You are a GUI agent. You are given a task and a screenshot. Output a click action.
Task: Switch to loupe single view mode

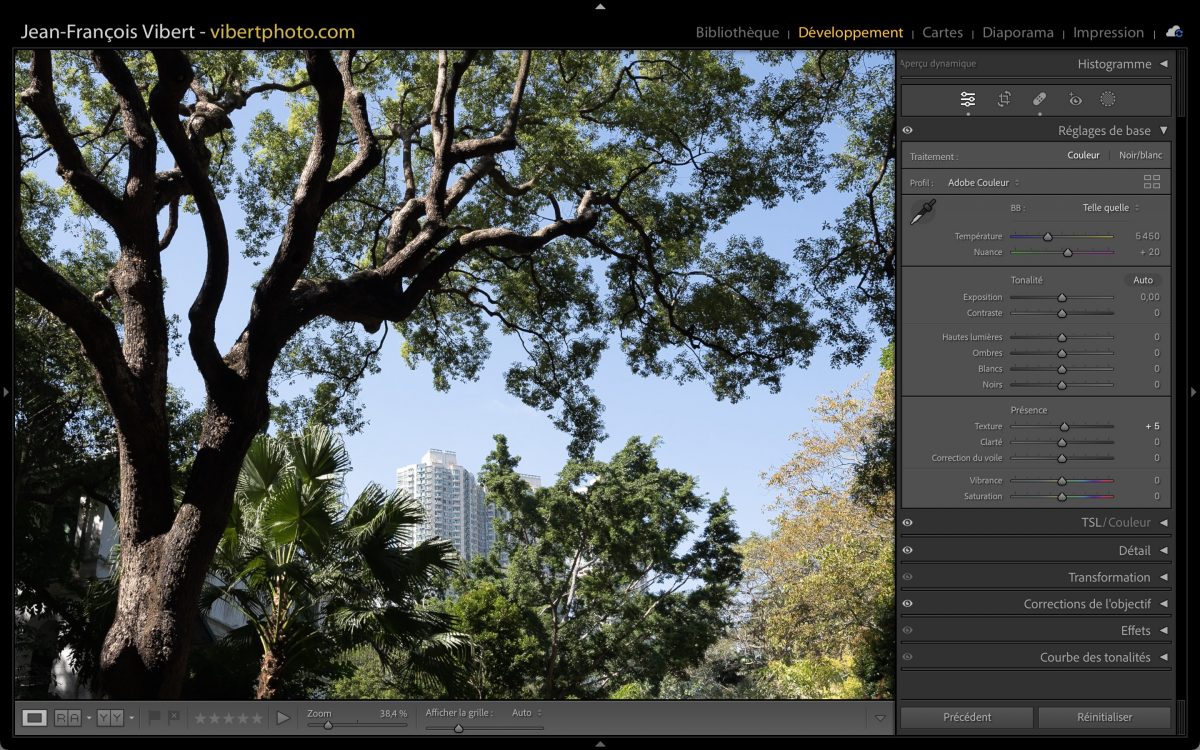click(x=35, y=717)
